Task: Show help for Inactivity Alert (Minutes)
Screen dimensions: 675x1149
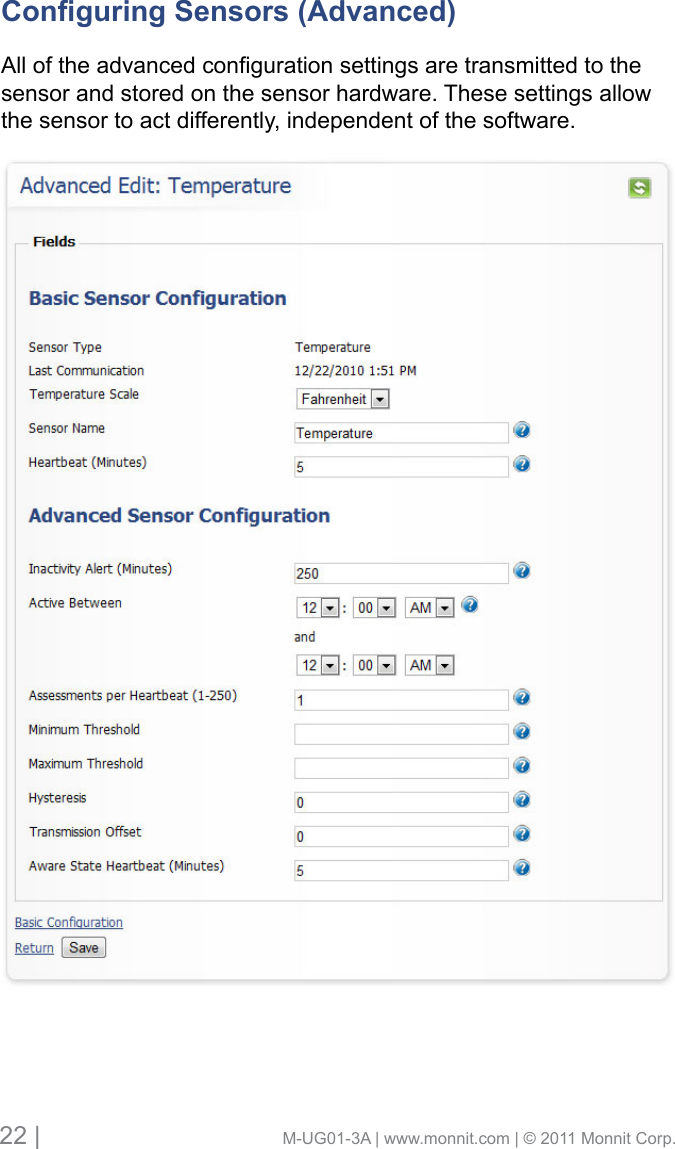Action: [x=521, y=570]
